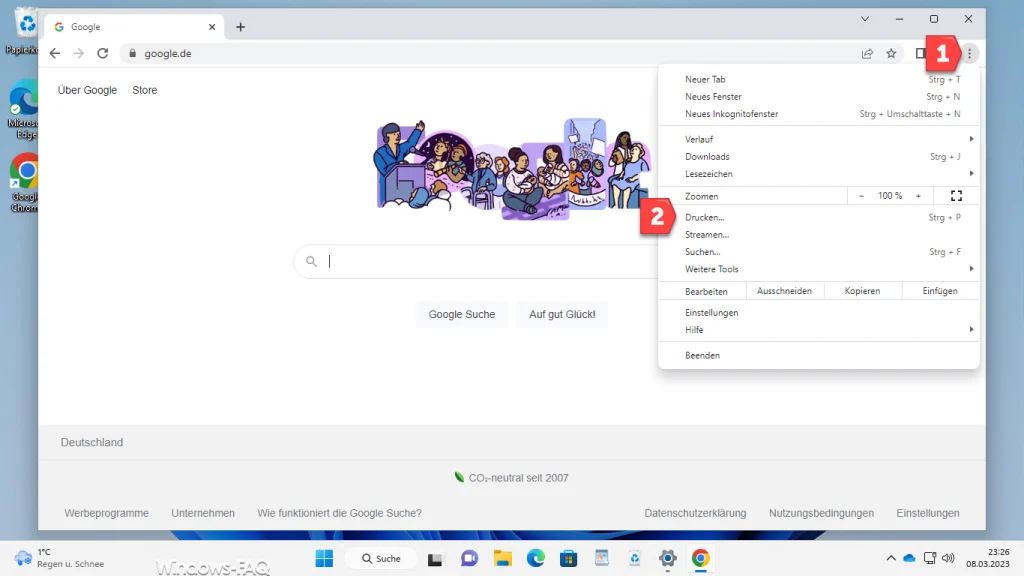This screenshot has height=576, width=1024.
Task: Open the clock showing 23:26
Action: click(x=988, y=558)
